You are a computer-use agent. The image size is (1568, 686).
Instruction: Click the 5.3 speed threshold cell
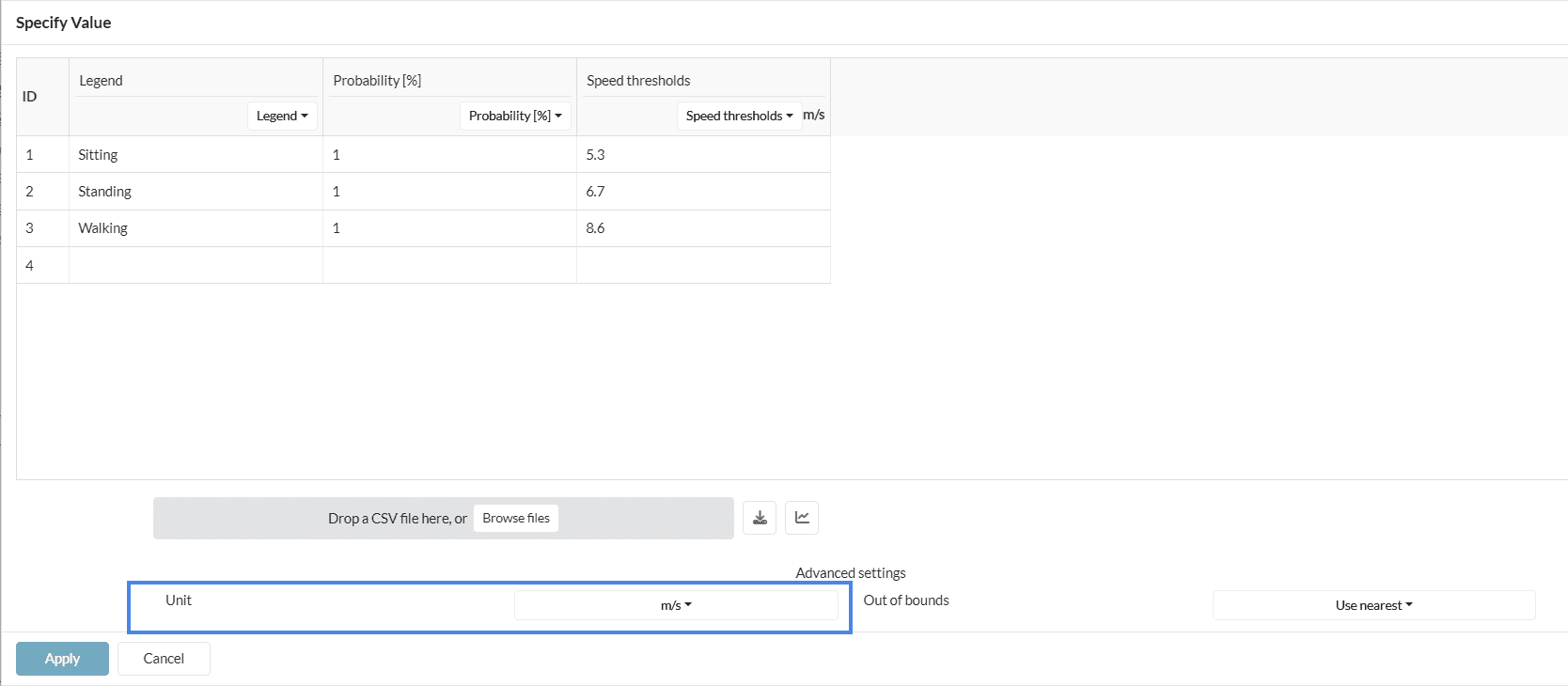703,155
